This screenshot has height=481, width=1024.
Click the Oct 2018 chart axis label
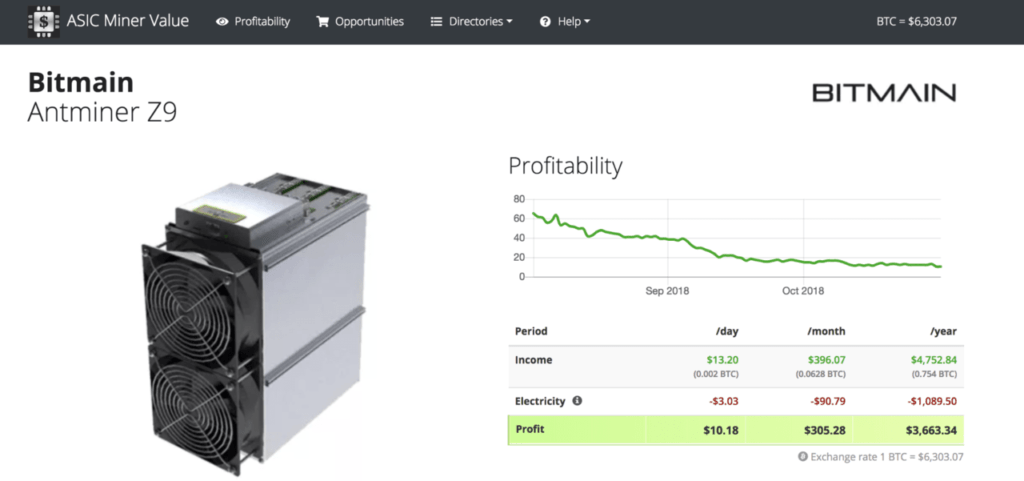point(803,291)
